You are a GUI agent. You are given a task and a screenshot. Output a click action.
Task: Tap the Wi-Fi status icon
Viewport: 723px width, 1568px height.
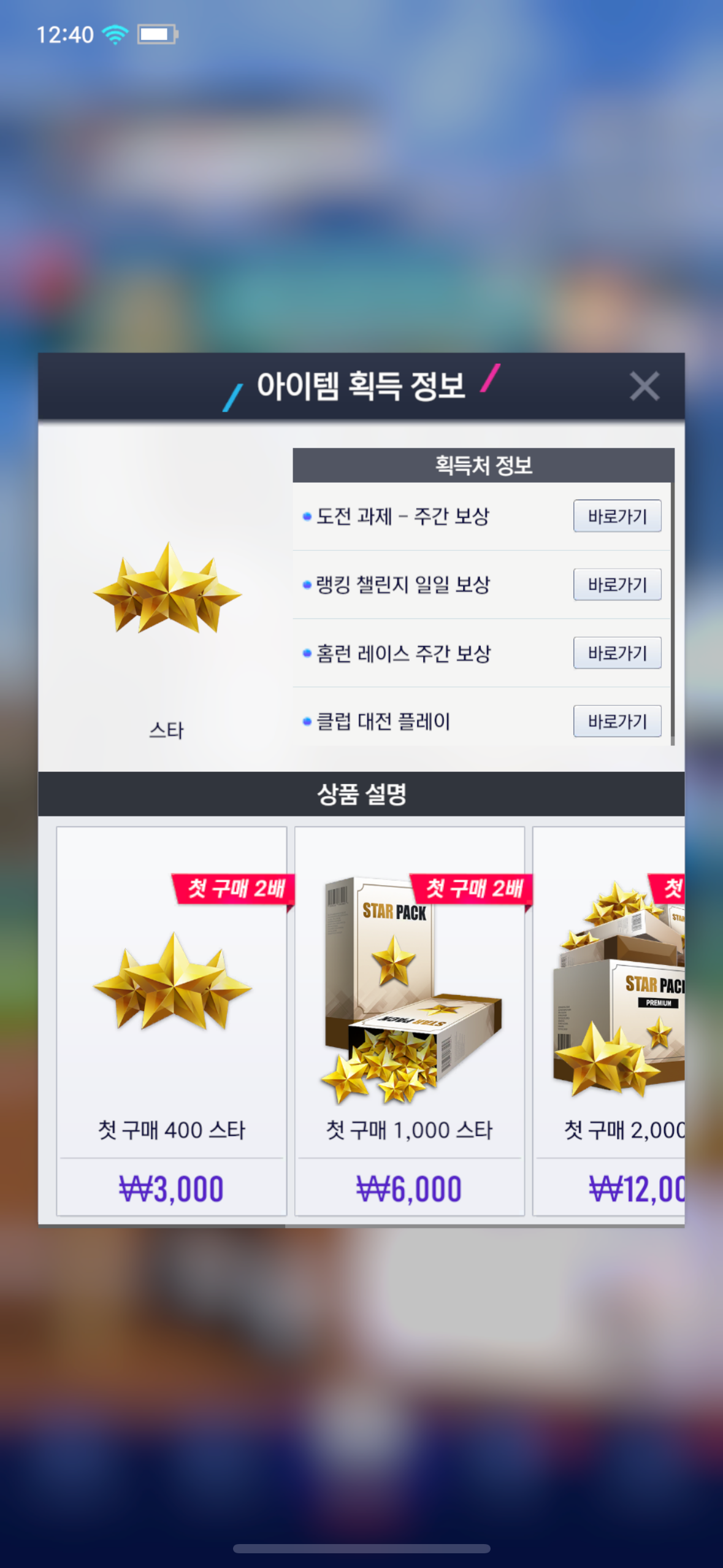point(115,34)
